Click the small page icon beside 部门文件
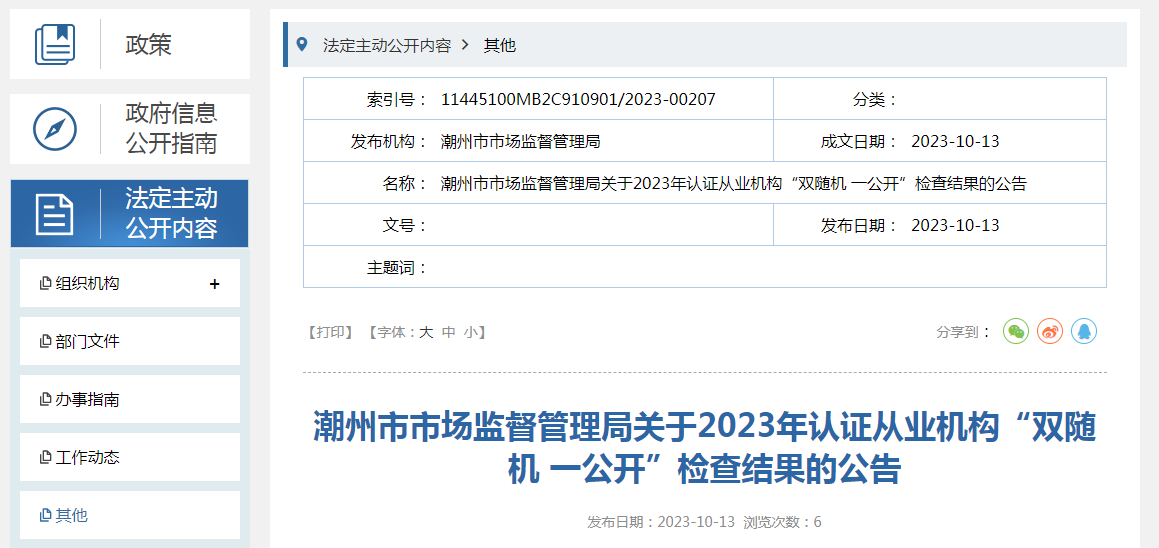The height and width of the screenshot is (548, 1159). pos(45,342)
